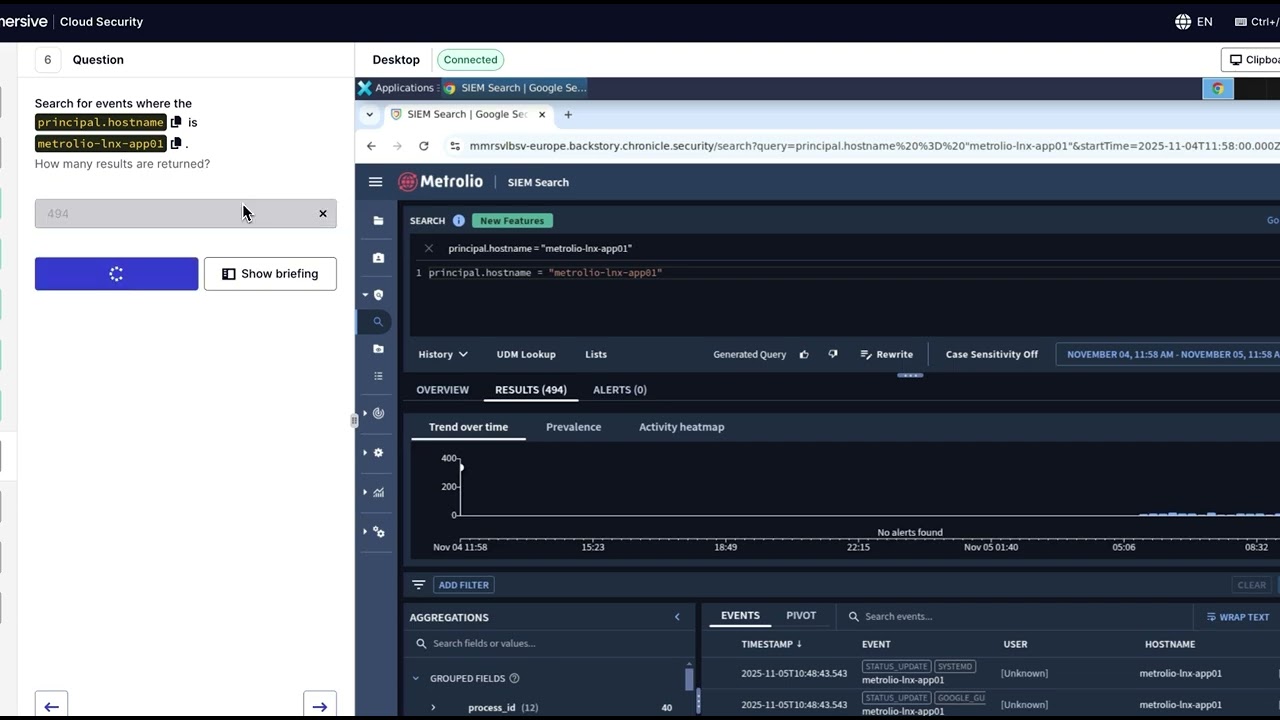Viewport: 1280px width, 720px height.
Task: Expand the shield section caret in sidebar
Action: [x=365, y=295]
